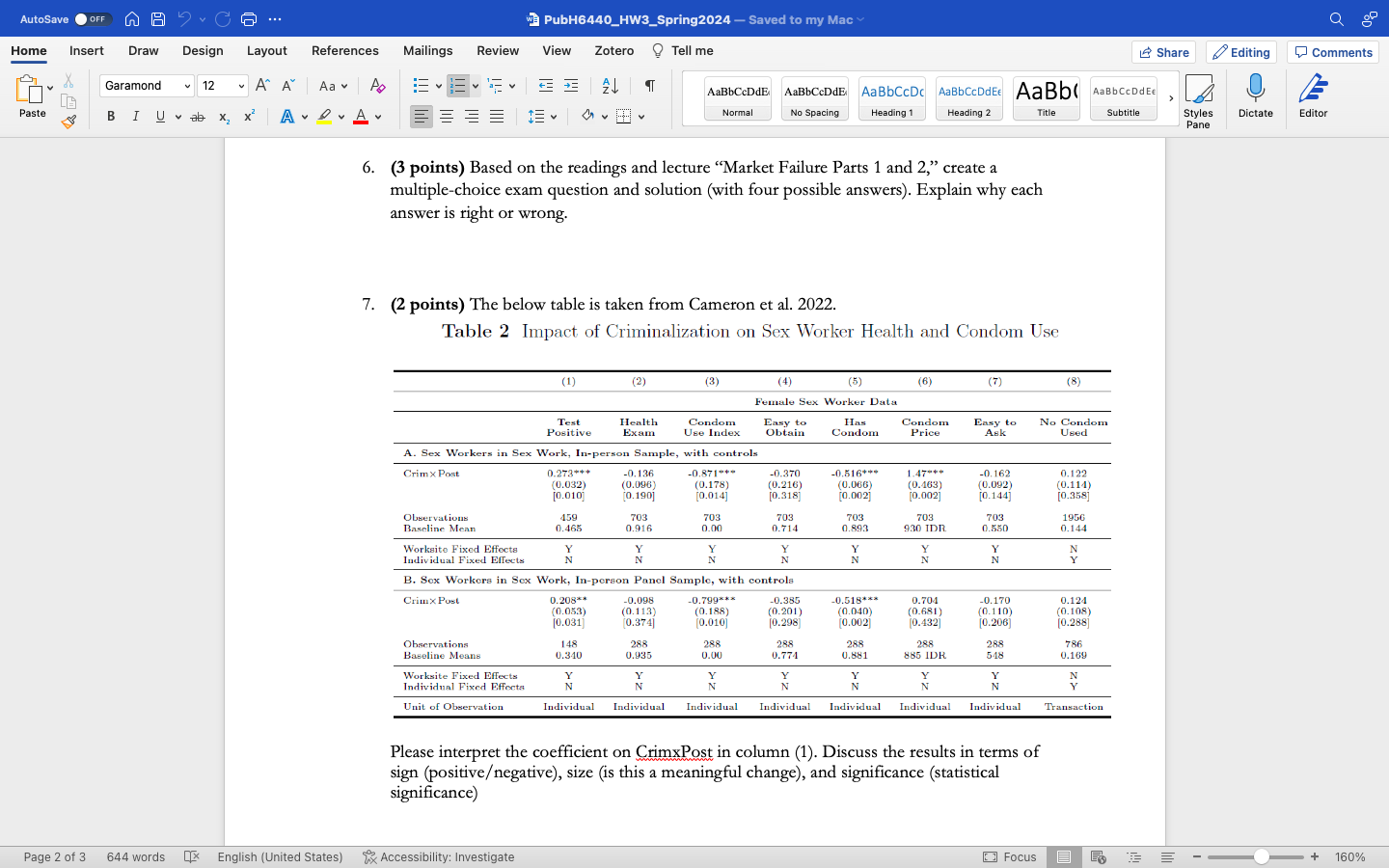The image size is (1389, 868).
Task: Click the Share button
Action: (1163, 52)
